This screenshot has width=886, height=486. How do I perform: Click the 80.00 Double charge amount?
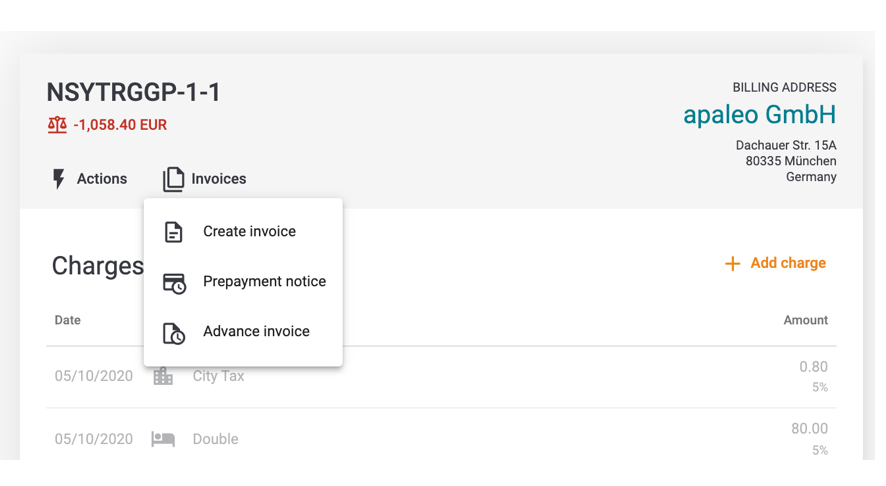(809, 429)
